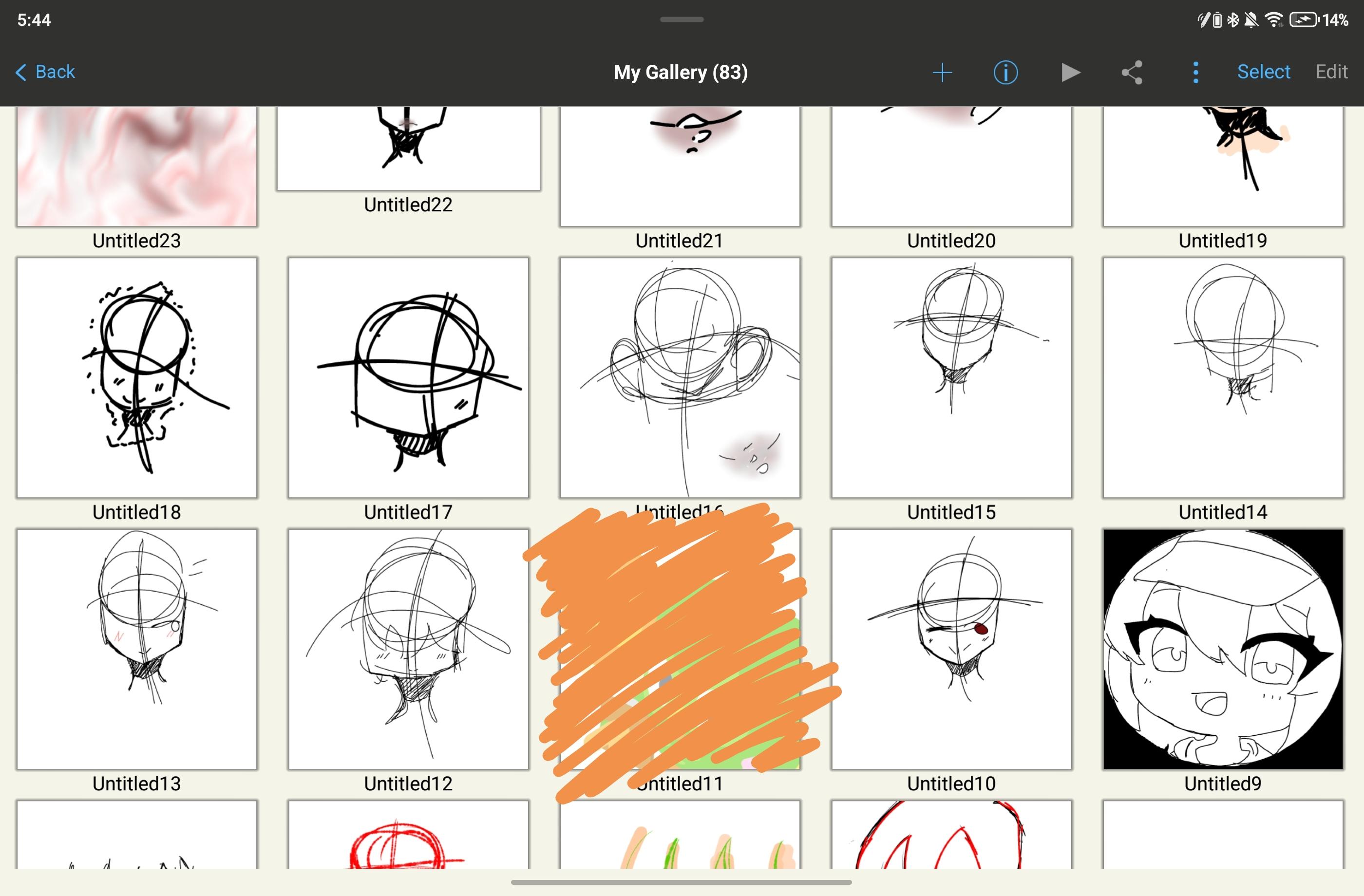Viewport: 1364px width, 896px height.
Task: Tap the Bluetooth status icon
Action: pyautogui.click(x=1233, y=20)
